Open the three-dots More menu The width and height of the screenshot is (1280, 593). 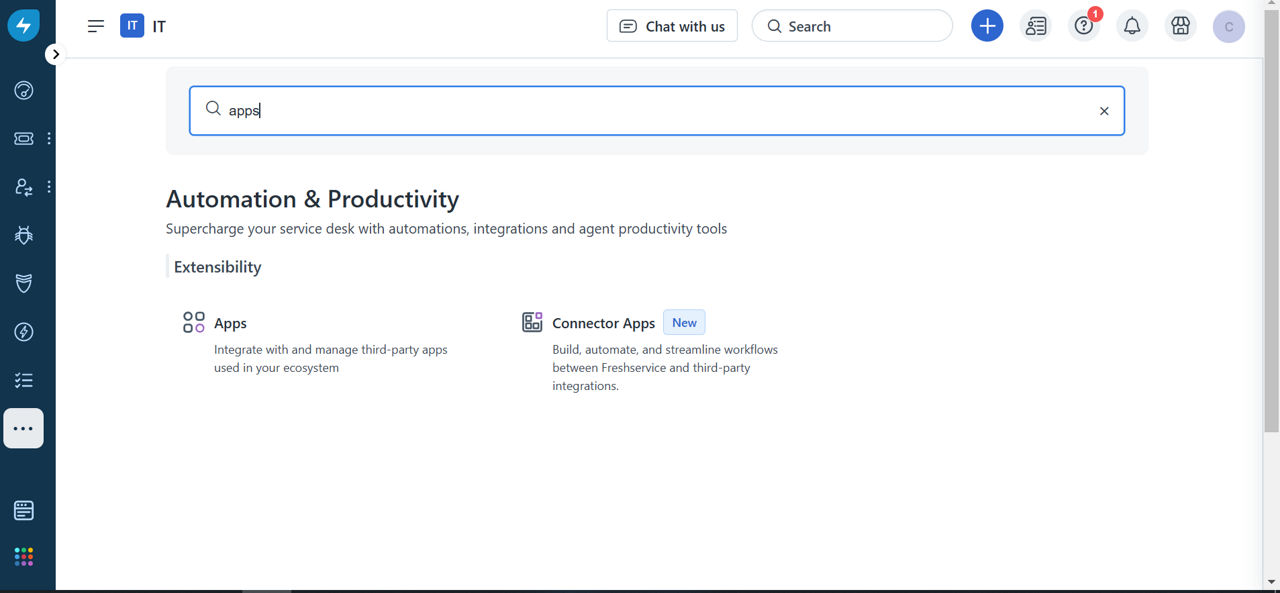click(24, 428)
